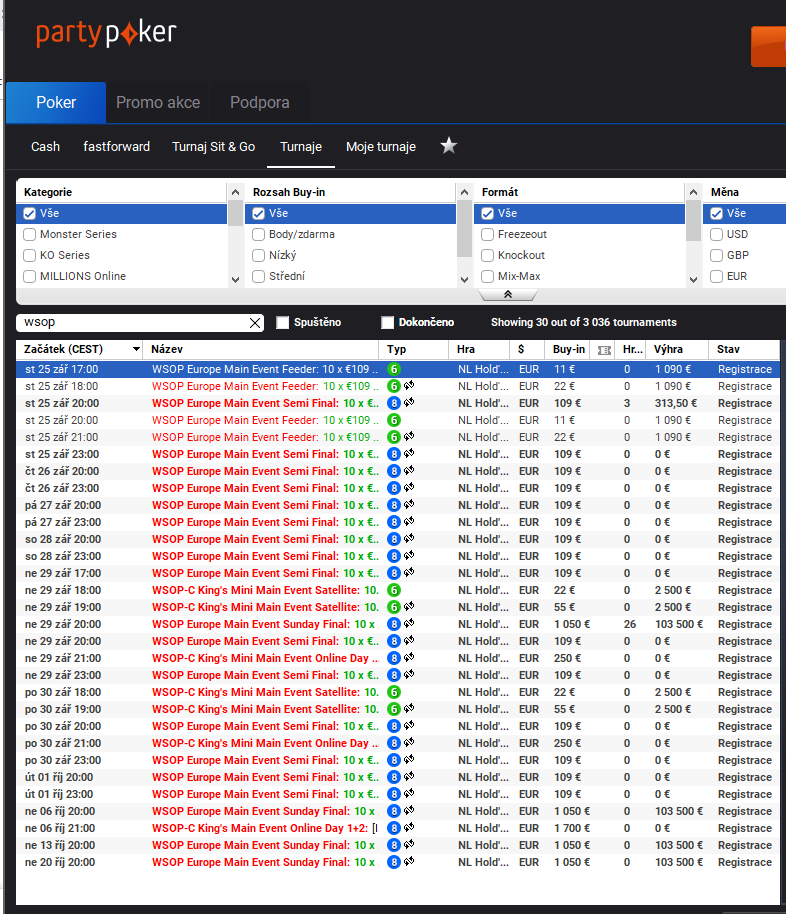This screenshot has width=786, height=914.
Task: Click blue 8 badge in čt 26 zář 23:00 row
Action: pyautogui.click(x=394, y=488)
